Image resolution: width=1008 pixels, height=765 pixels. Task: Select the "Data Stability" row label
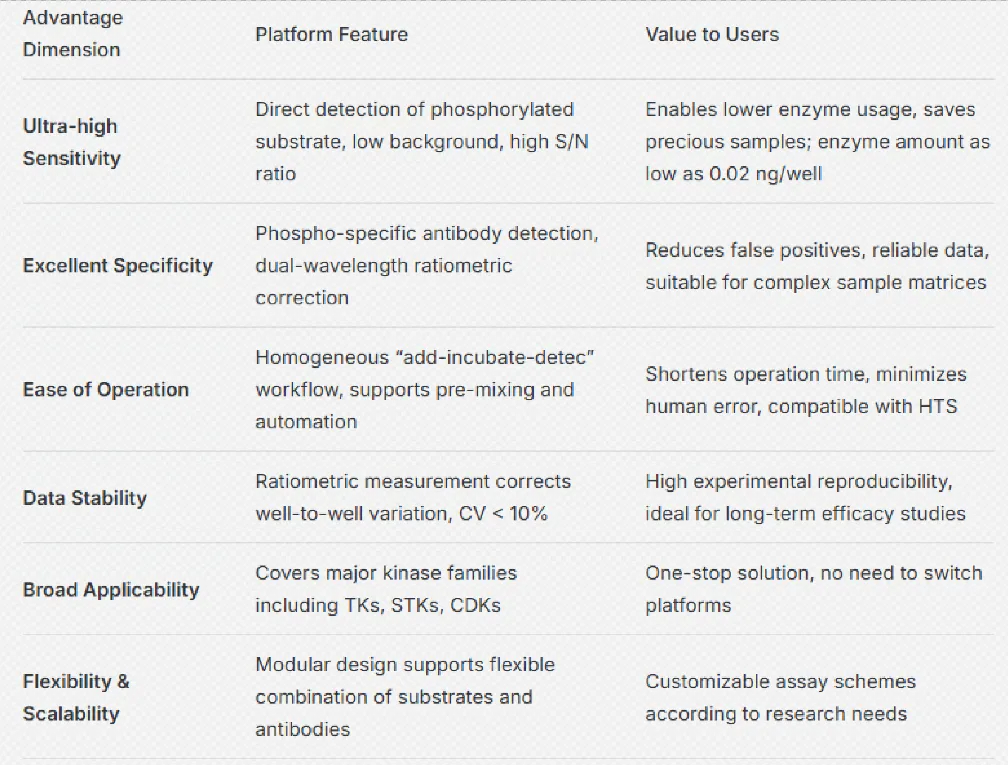point(85,498)
